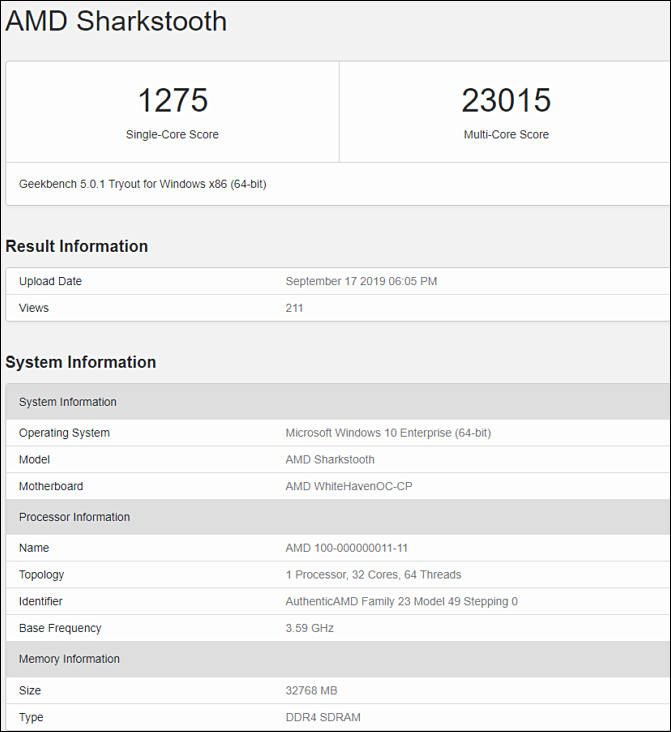671x732 pixels.
Task: Select the AMD WhiteHavenOC-CP motherboard value
Action: point(349,486)
